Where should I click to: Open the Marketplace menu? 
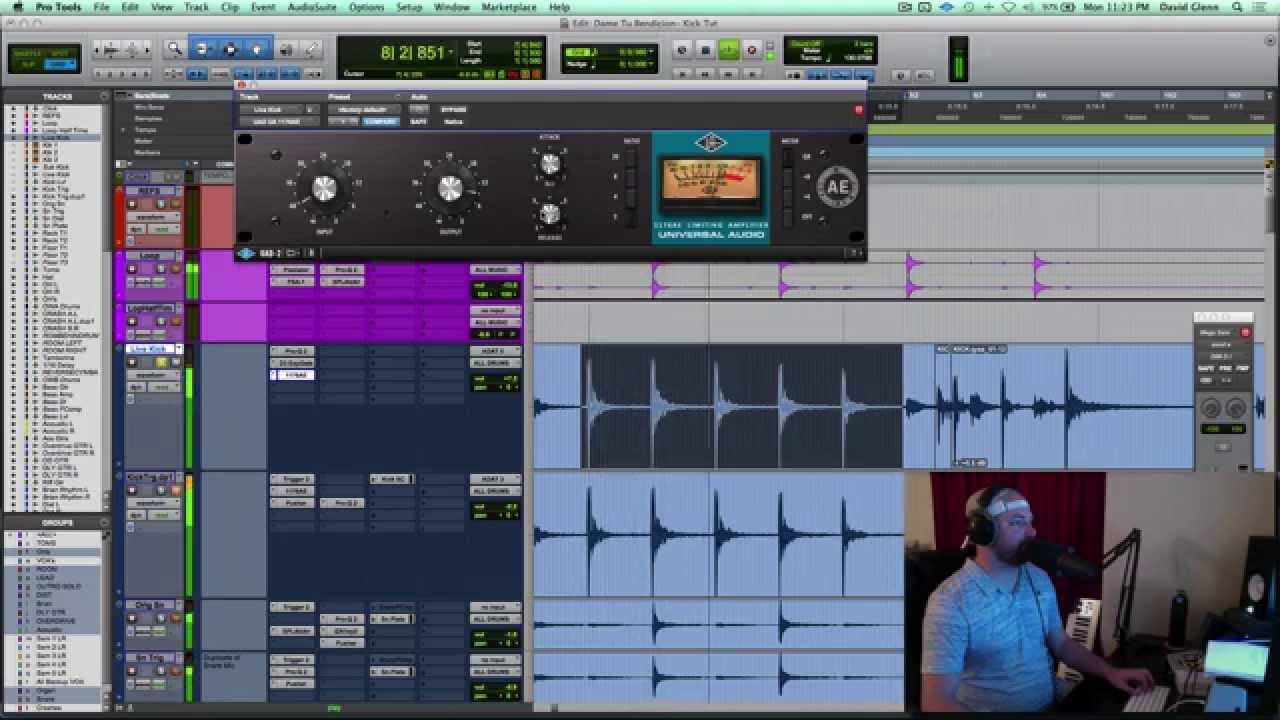509,7
